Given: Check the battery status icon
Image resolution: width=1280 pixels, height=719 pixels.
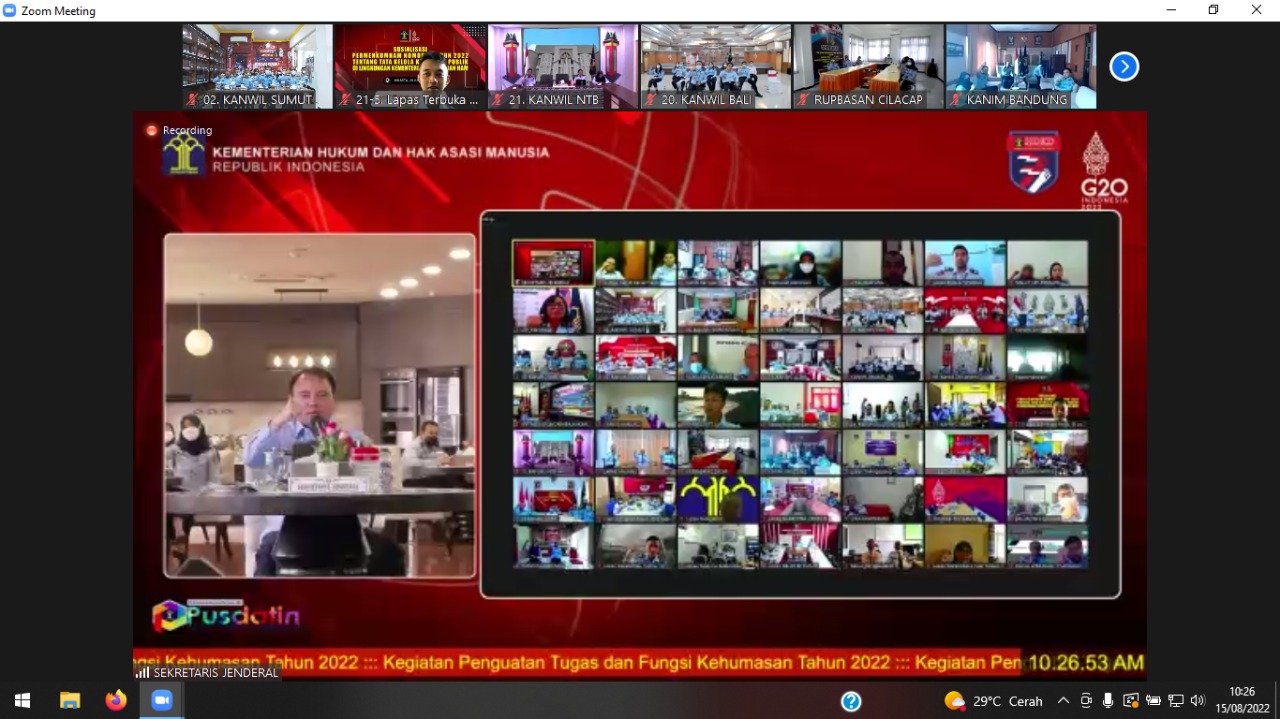Looking at the screenshot, I should [x=1153, y=701].
